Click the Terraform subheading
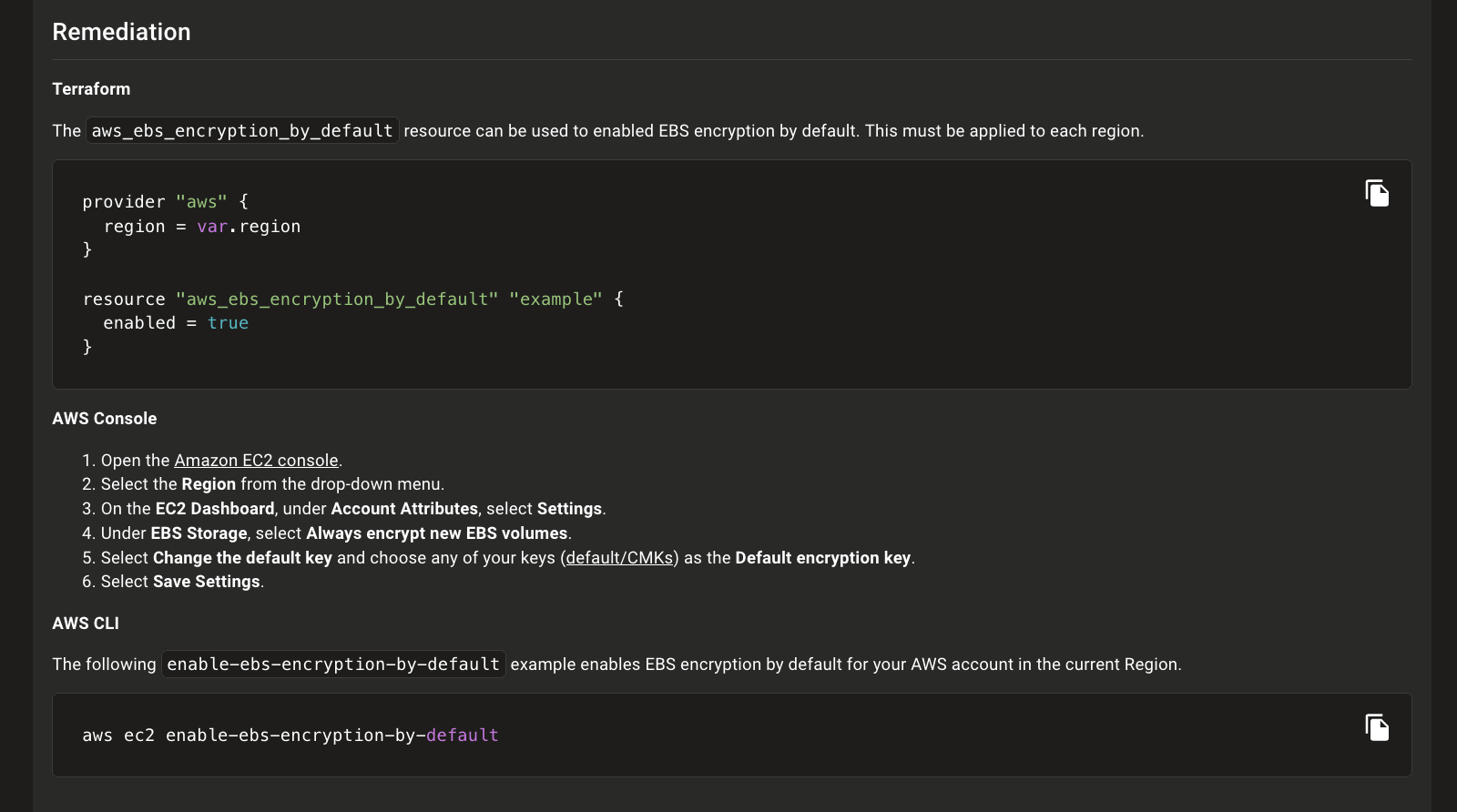The width and height of the screenshot is (1457, 812). (x=91, y=89)
